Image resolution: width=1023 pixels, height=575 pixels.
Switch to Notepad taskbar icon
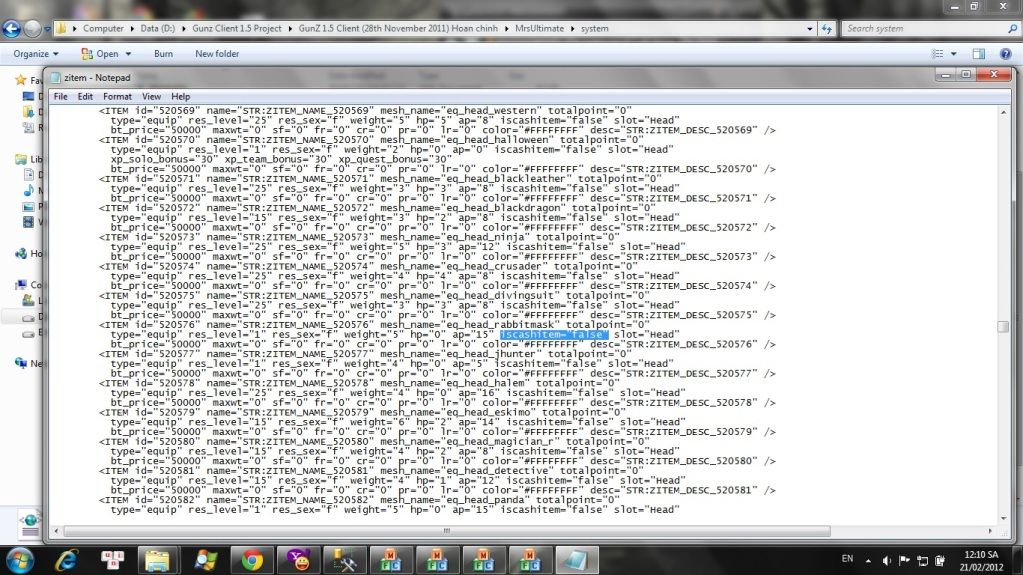coord(576,559)
